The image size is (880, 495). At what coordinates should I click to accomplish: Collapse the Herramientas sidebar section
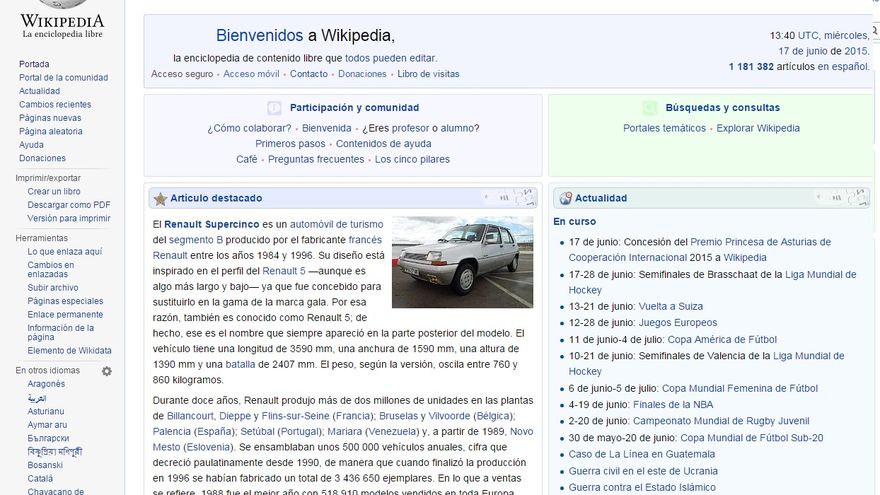[41, 238]
